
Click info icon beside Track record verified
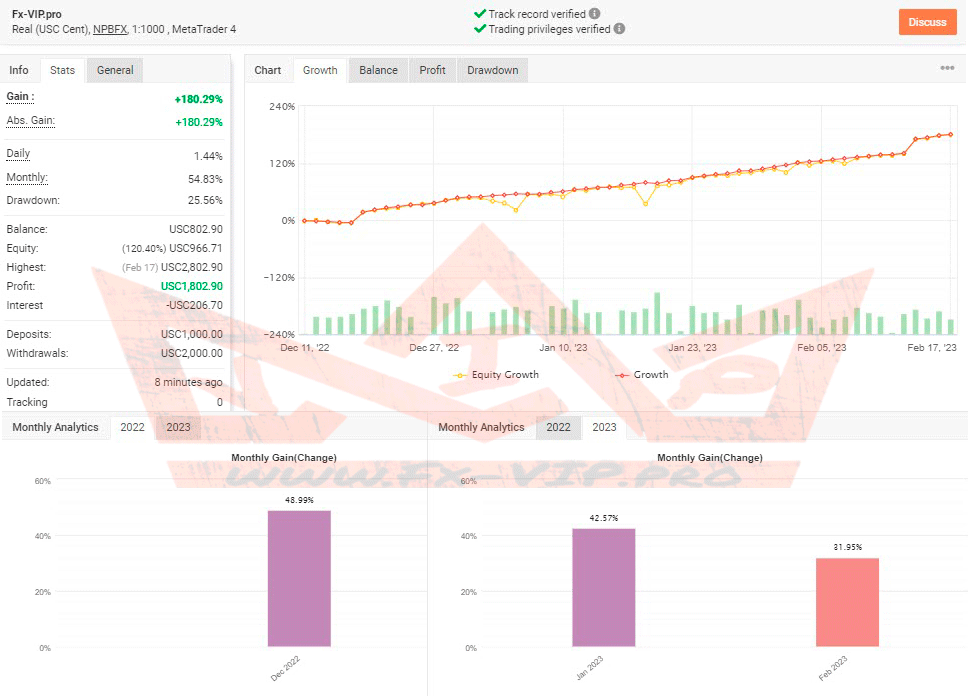pos(595,14)
